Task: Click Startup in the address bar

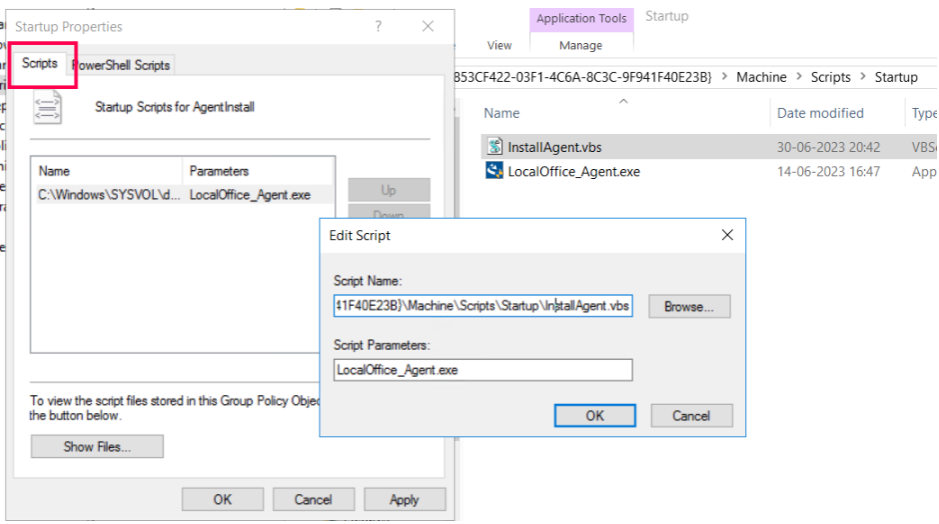Action: coord(896,77)
